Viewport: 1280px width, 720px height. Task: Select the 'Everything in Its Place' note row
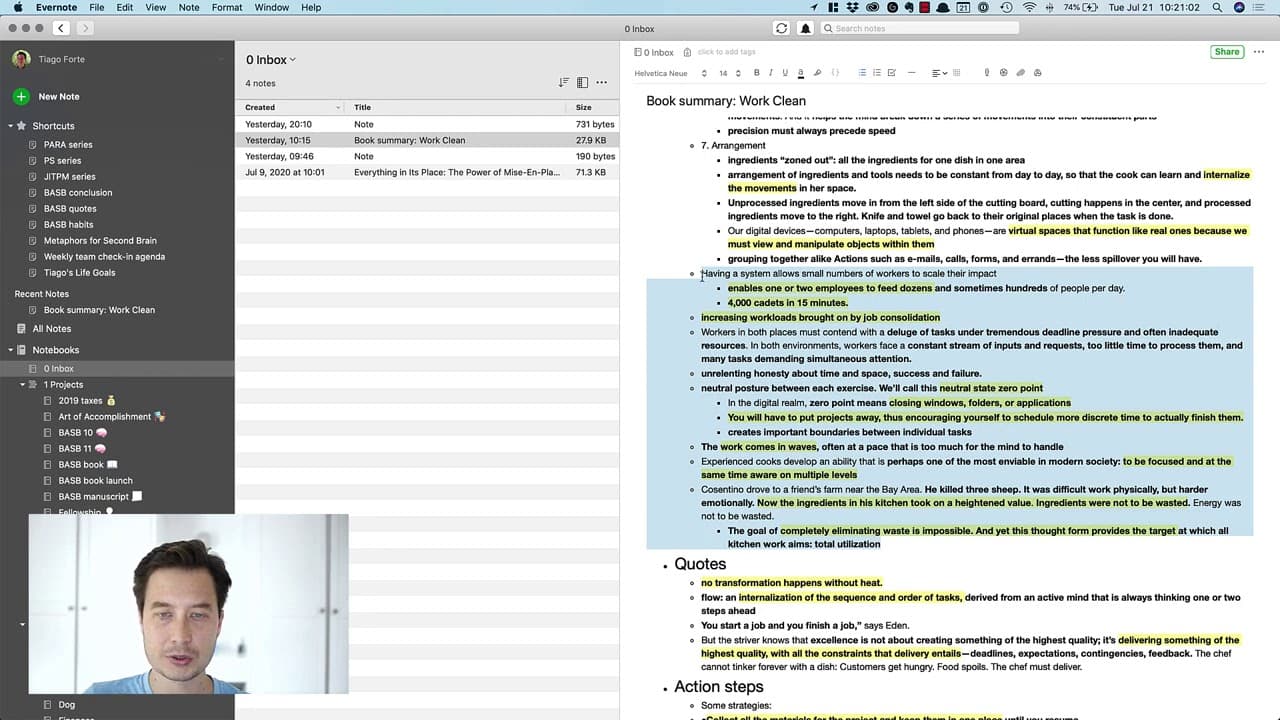coord(427,172)
